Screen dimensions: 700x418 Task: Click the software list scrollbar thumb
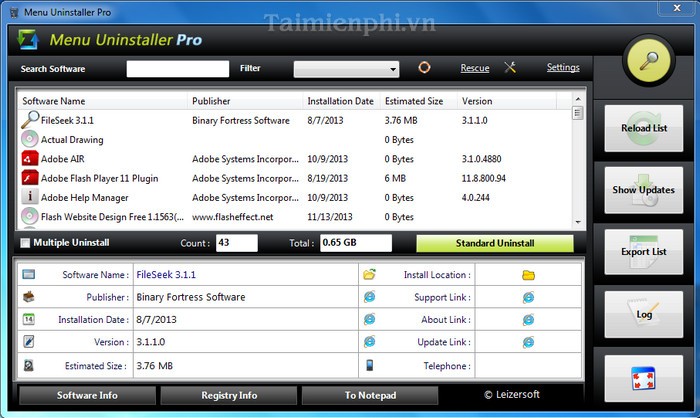pos(578,113)
